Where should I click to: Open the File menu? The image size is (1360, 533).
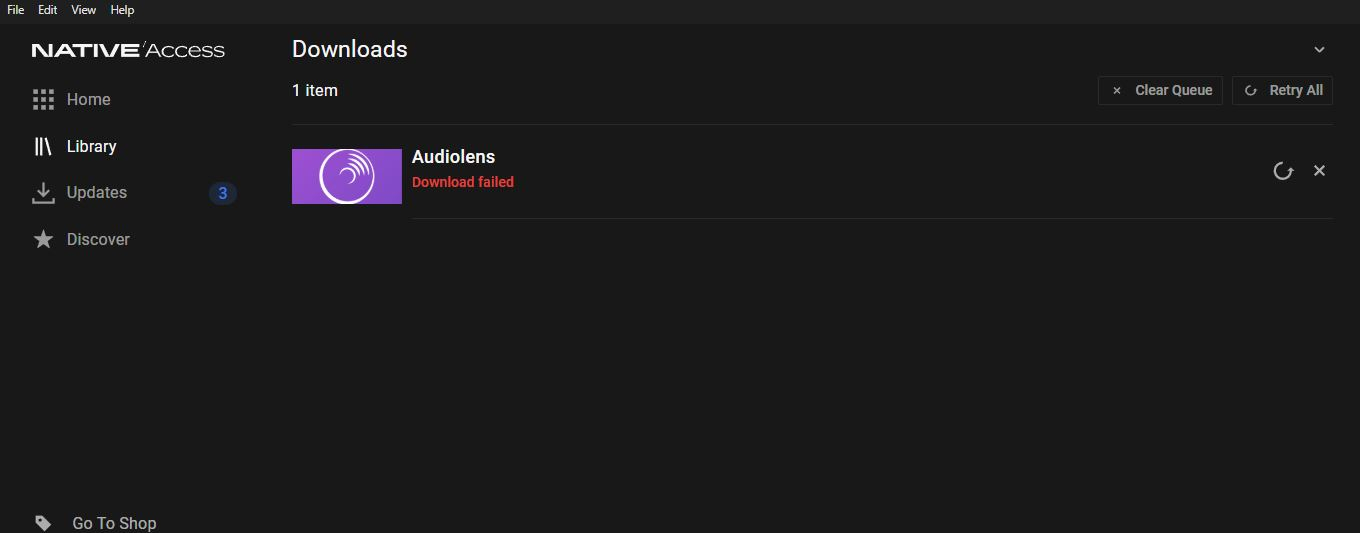(x=16, y=10)
